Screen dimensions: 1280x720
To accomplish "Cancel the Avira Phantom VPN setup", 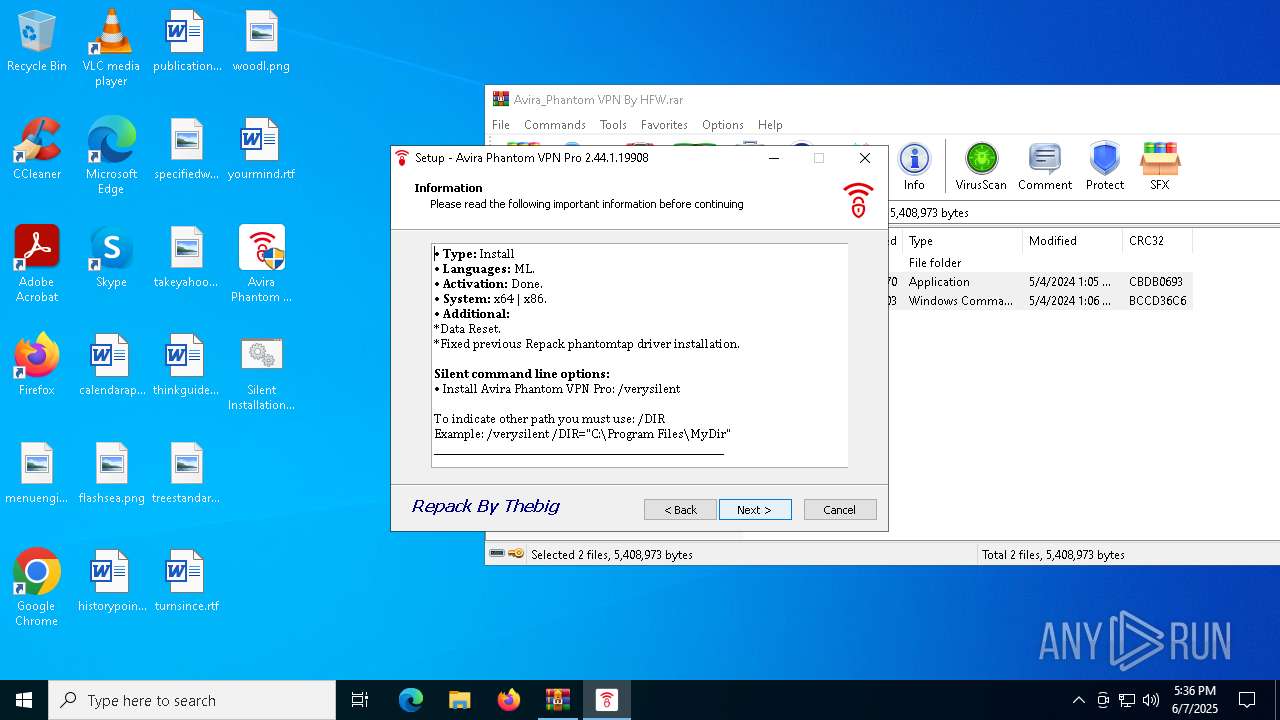I will click(x=840, y=510).
